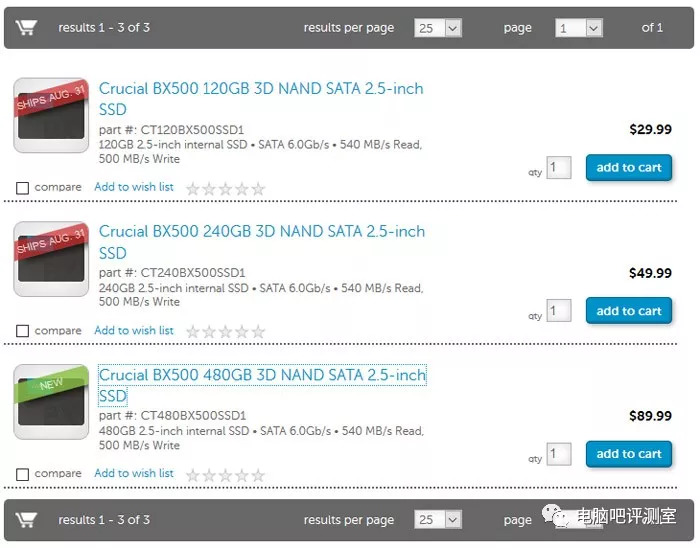The width and height of the screenshot is (700, 548).
Task: Check compare box for 120GB SSD
Action: [22, 188]
